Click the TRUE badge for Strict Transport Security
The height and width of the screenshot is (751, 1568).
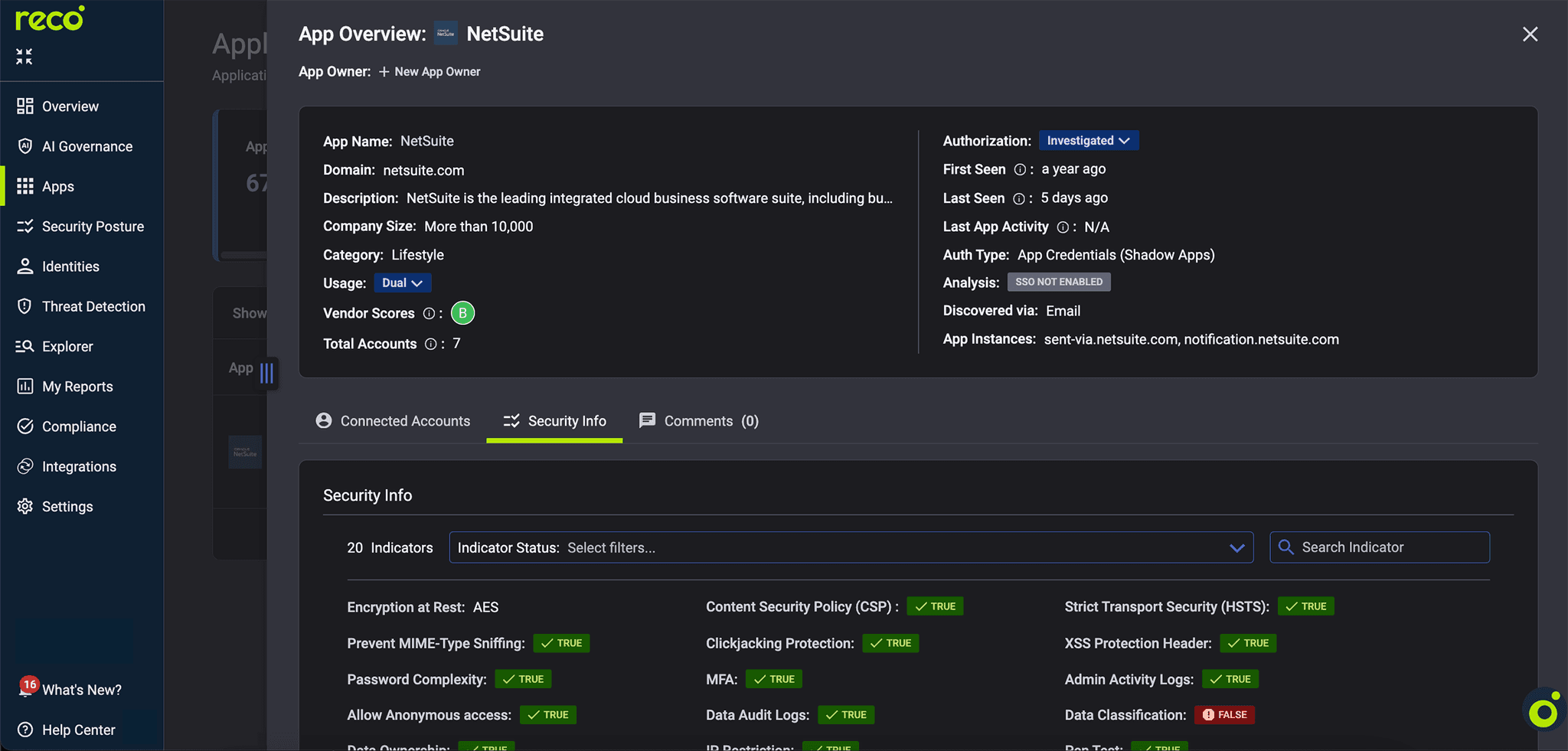click(x=1305, y=606)
